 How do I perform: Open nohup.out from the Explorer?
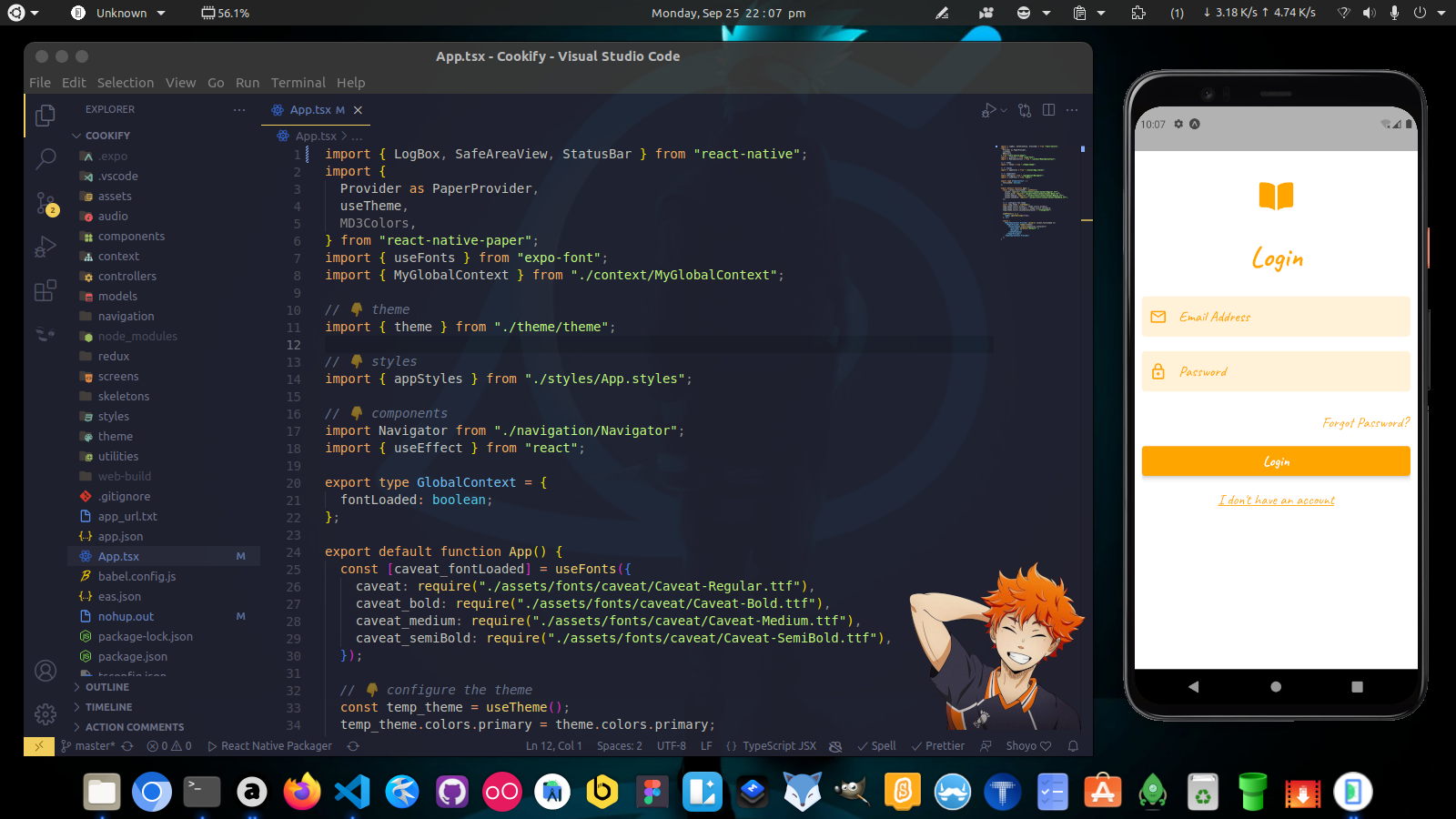126,617
